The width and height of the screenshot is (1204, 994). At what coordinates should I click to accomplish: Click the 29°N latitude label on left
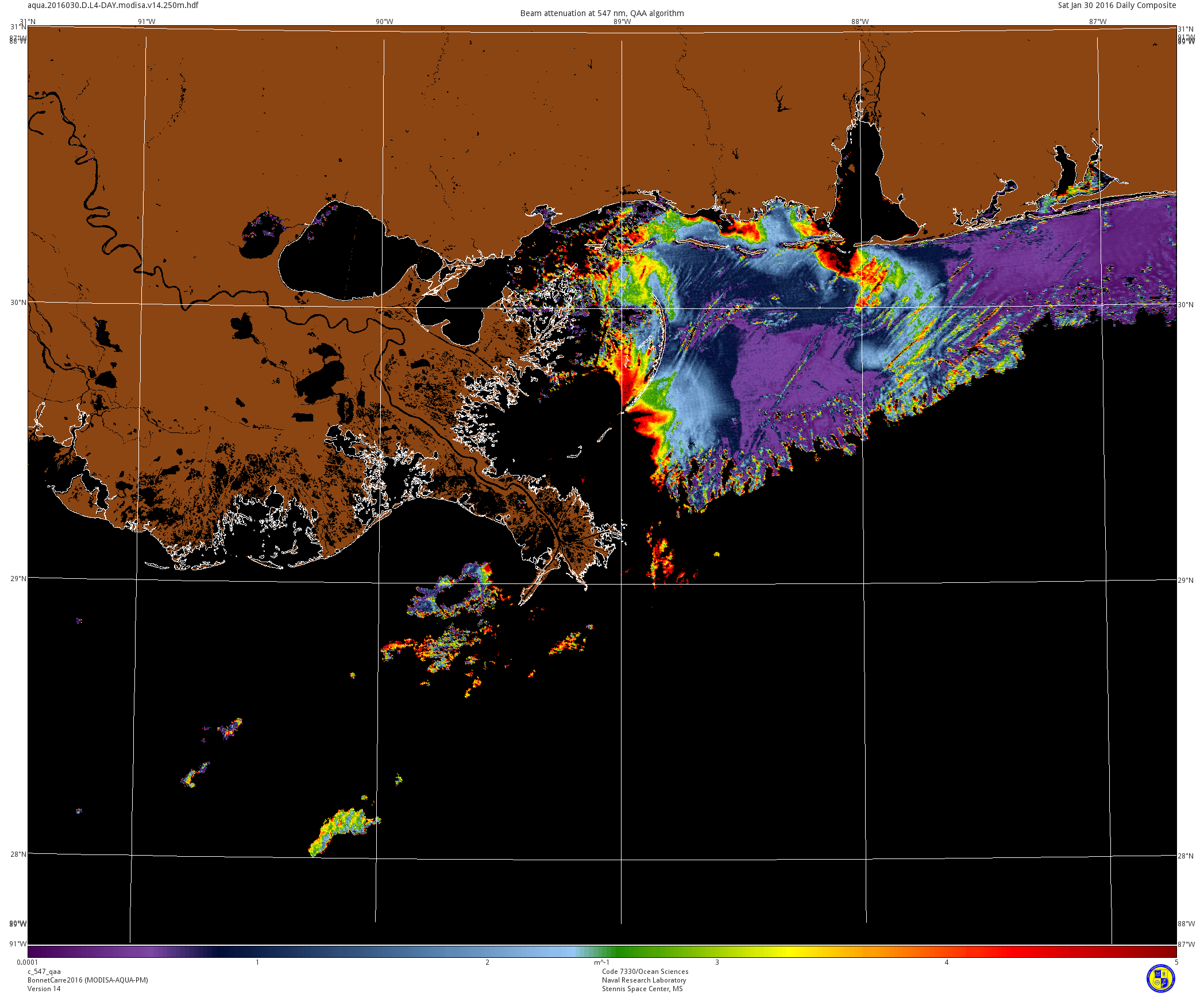tap(18, 578)
